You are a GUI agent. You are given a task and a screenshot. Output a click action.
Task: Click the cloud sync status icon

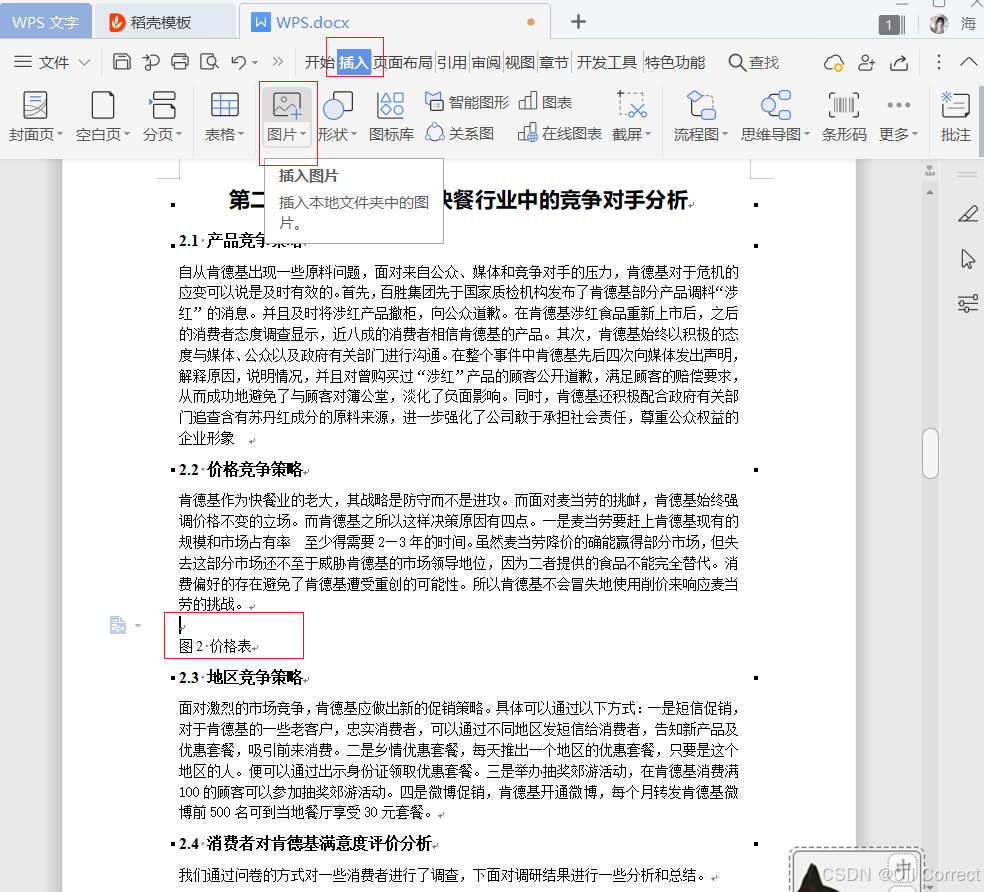pos(833,62)
